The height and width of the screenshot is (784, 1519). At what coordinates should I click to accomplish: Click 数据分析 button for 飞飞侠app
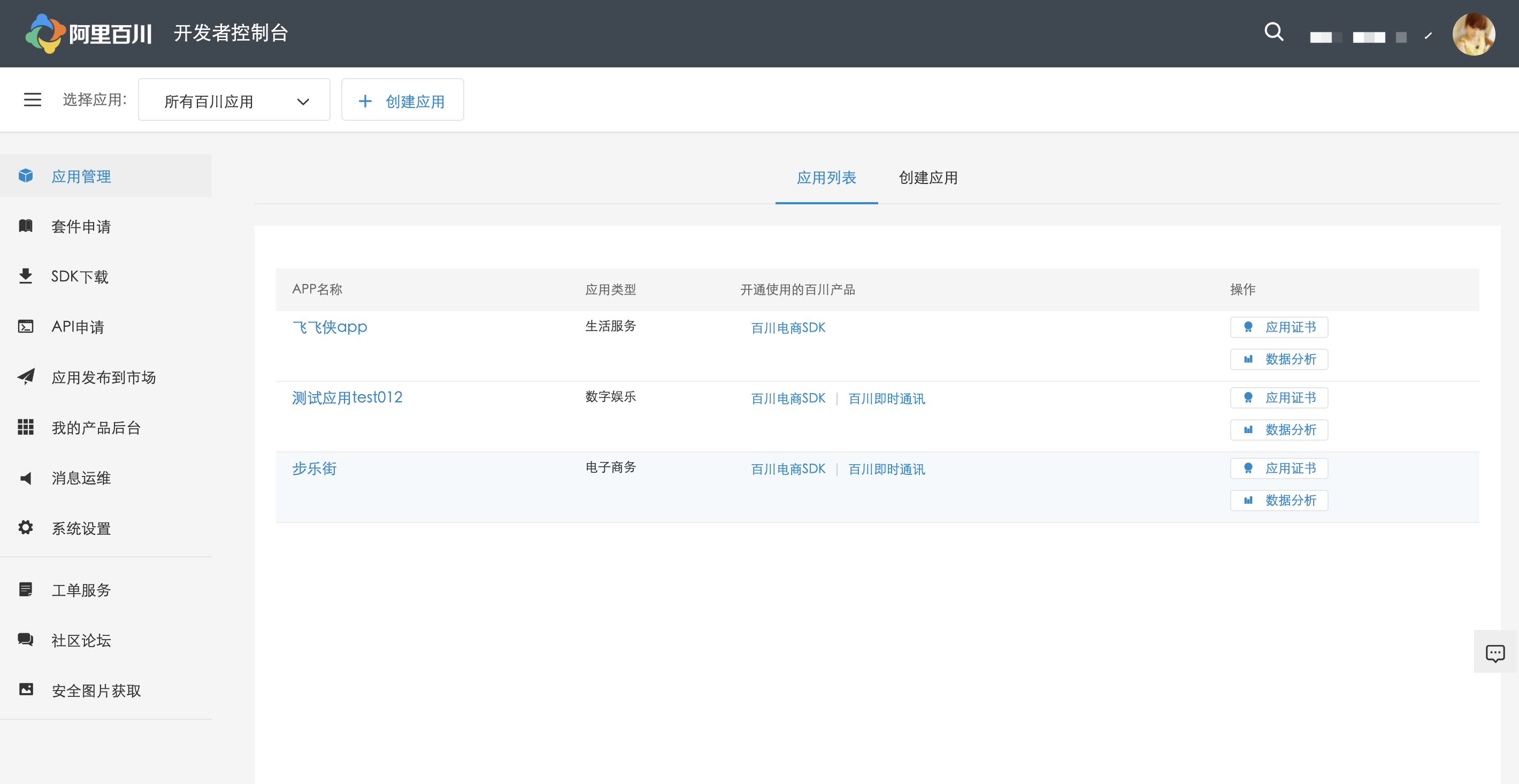pyautogui.click(x=1279, y=359)
